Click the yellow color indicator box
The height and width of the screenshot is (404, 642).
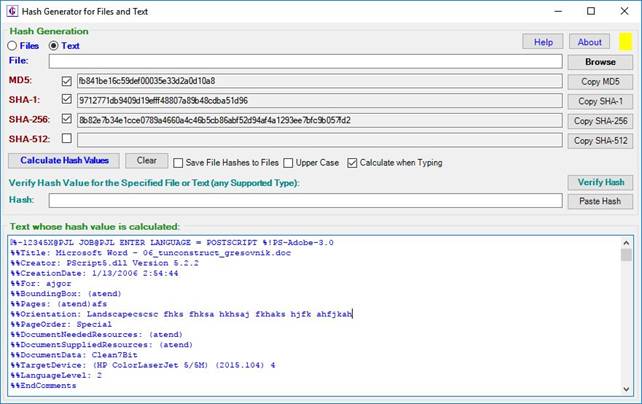[626, 41]
